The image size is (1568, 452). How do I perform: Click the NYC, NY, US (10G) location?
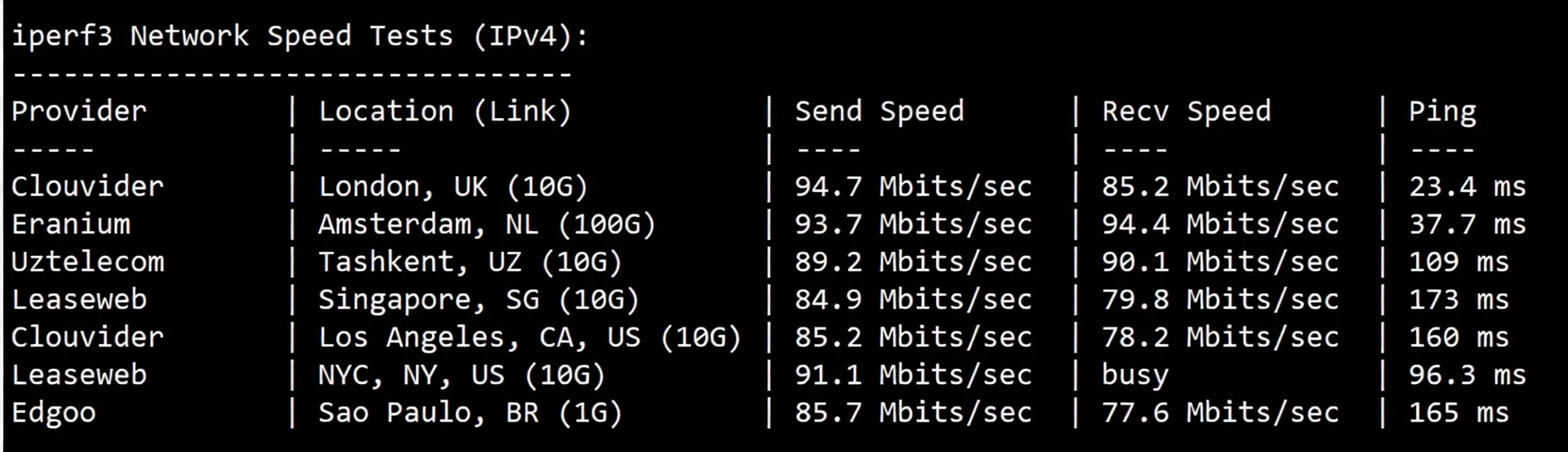461,375
